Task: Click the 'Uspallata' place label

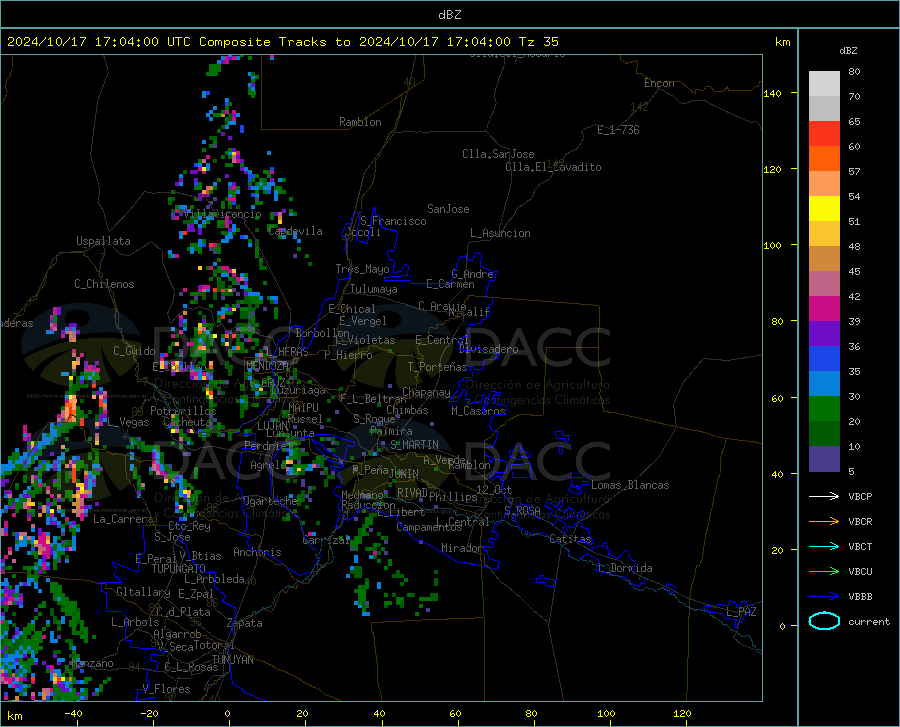Action: (103, 241)
